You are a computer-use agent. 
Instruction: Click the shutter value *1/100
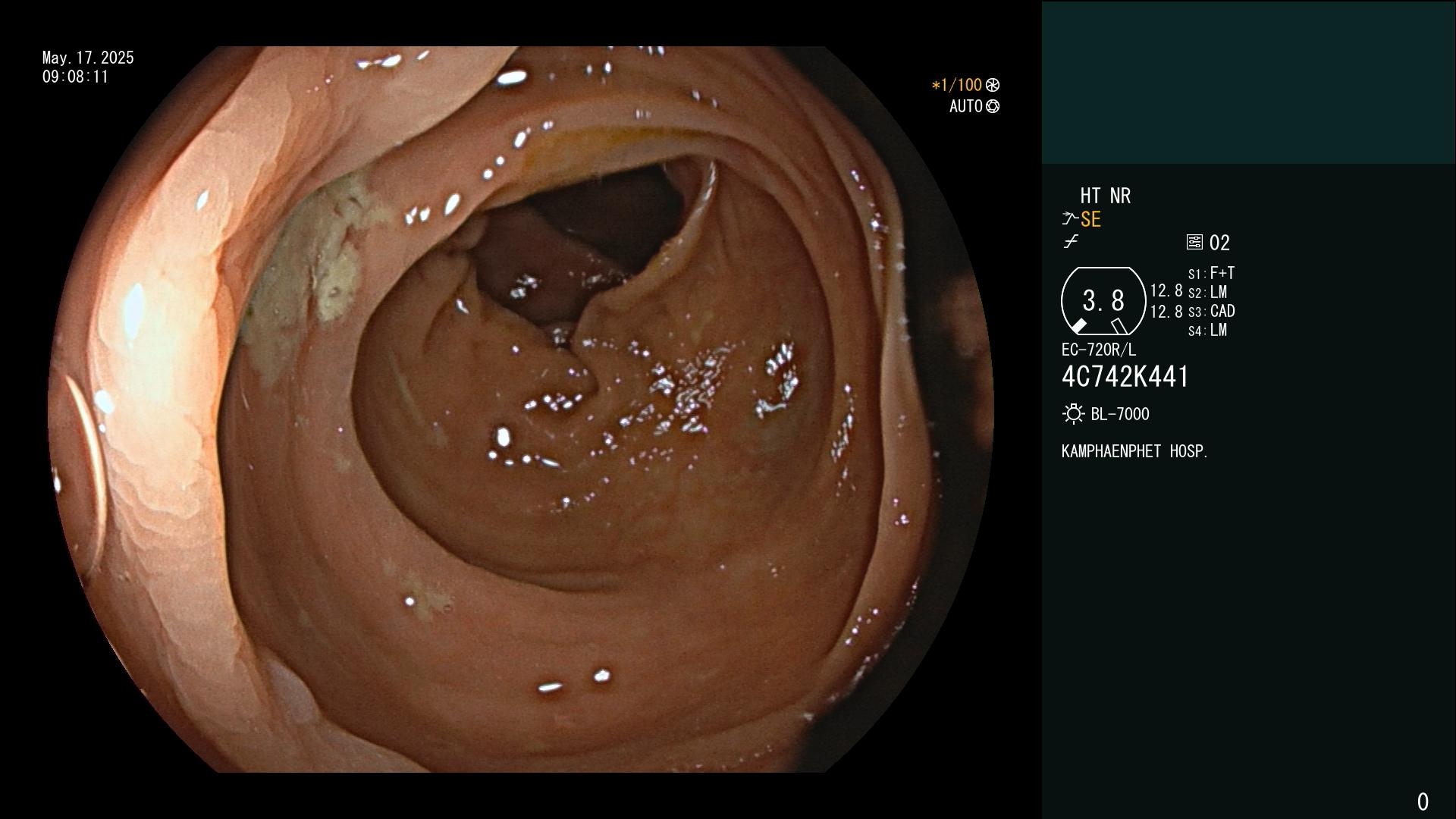coord(957,85)
